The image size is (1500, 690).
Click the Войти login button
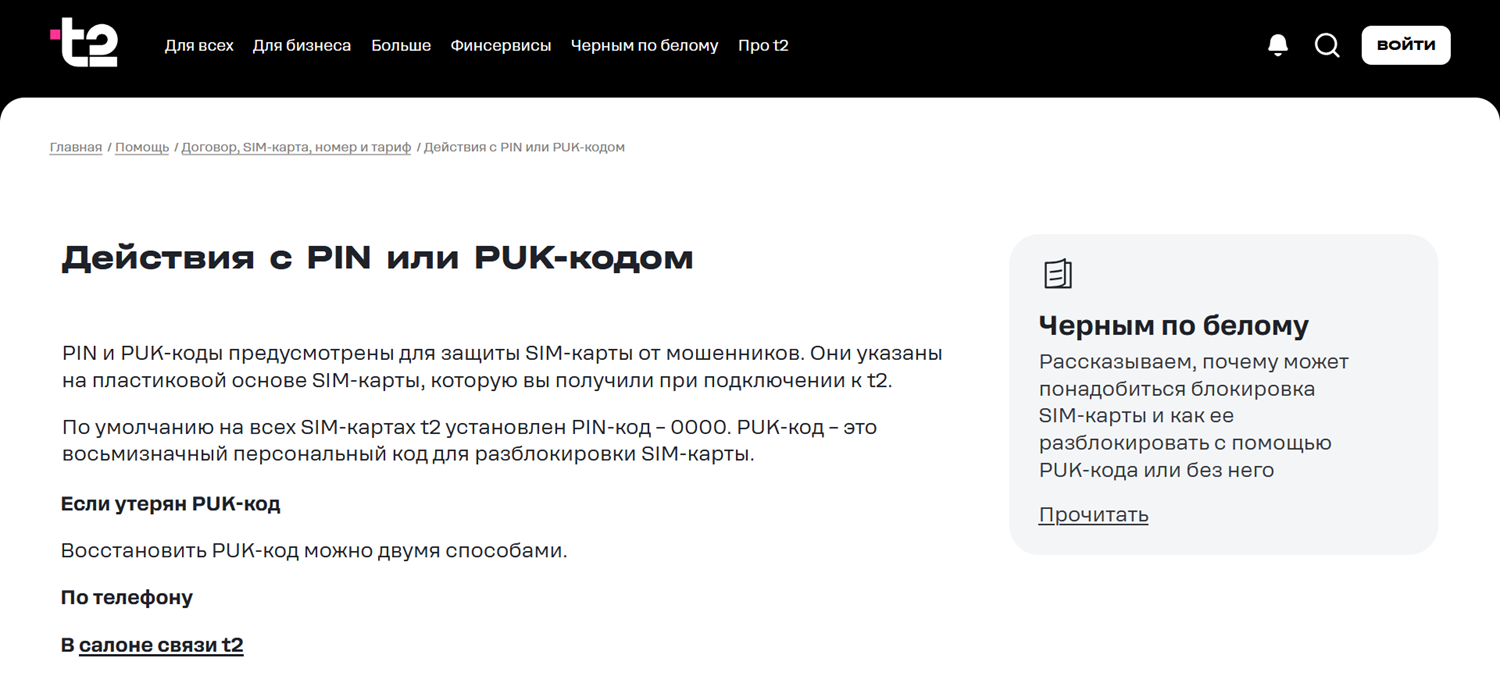[x=1405, y=45]
